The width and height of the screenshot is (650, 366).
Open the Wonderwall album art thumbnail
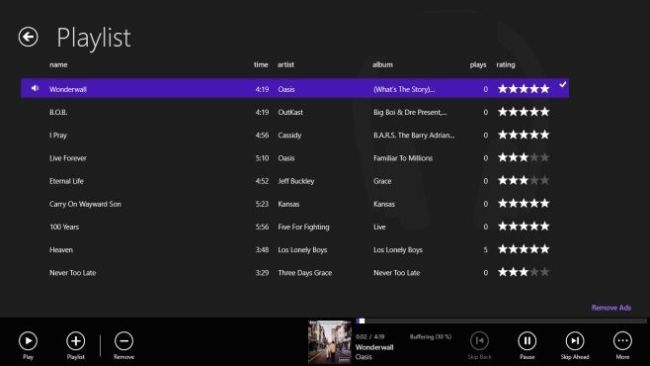pos(330,342)
